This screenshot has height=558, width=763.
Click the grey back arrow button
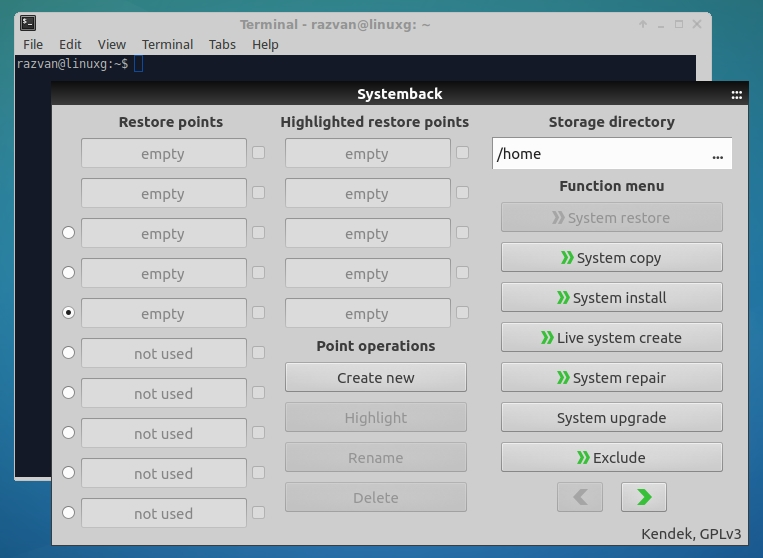580,497
